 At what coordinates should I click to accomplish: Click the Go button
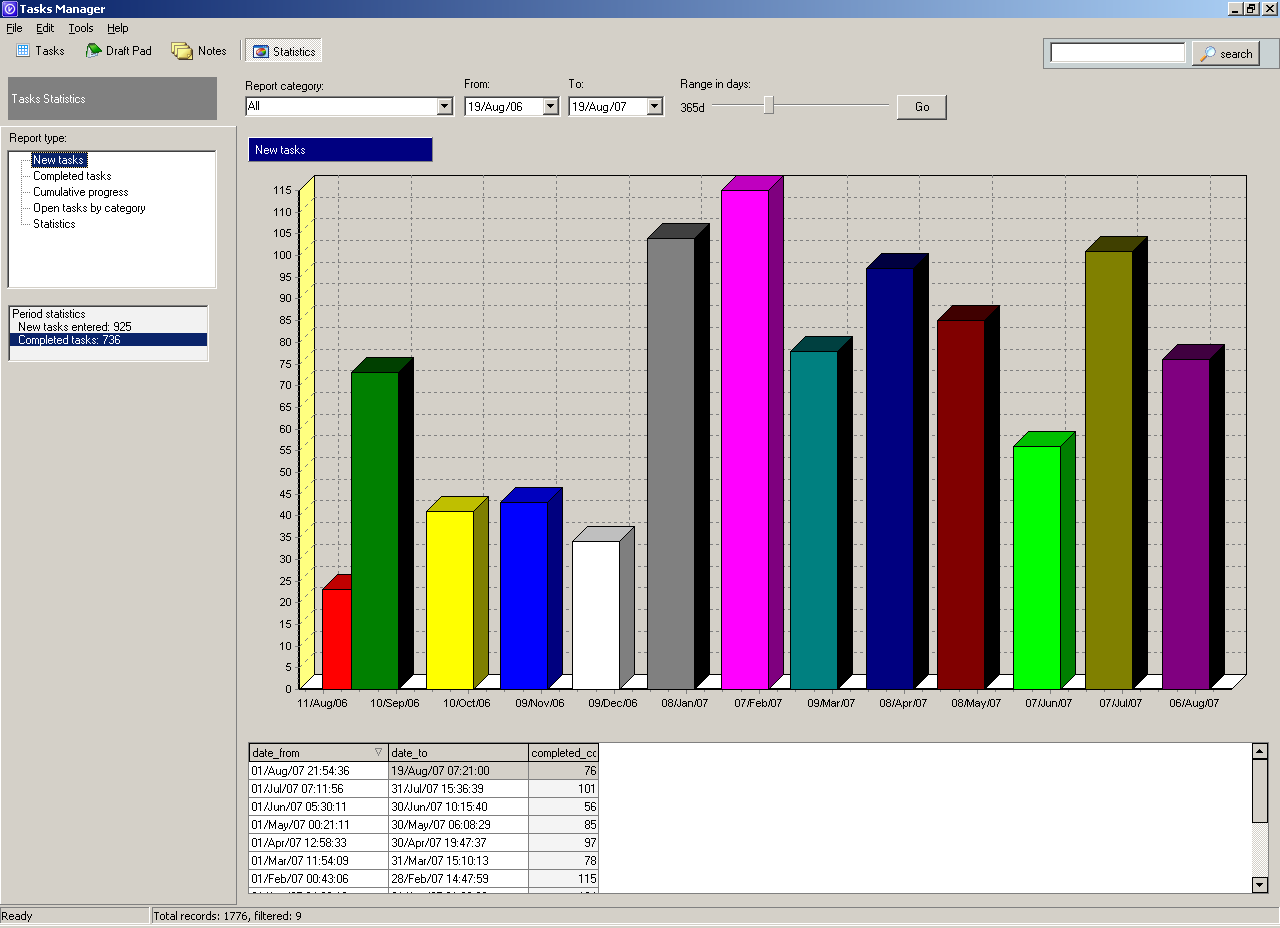click(x=920, y=106)
